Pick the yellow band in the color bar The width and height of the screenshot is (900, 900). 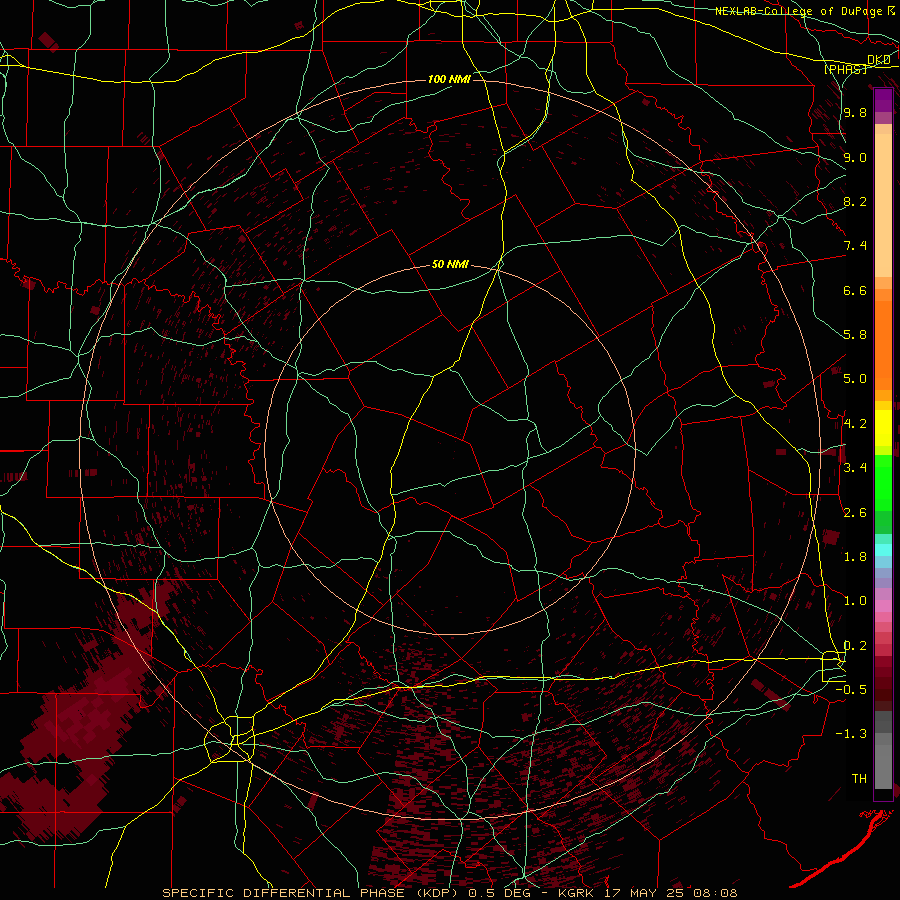click(883, 428)
